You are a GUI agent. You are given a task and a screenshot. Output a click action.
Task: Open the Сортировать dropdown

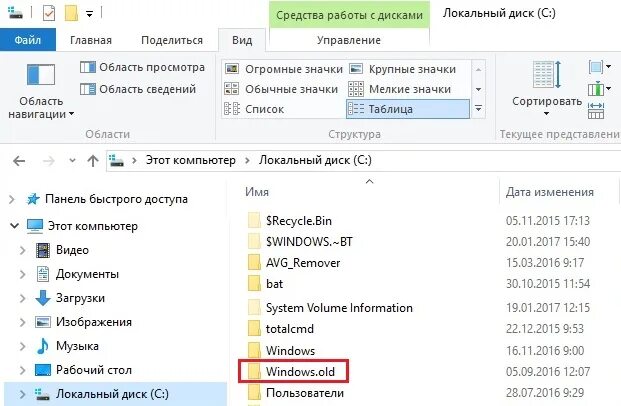pos(547,89)
